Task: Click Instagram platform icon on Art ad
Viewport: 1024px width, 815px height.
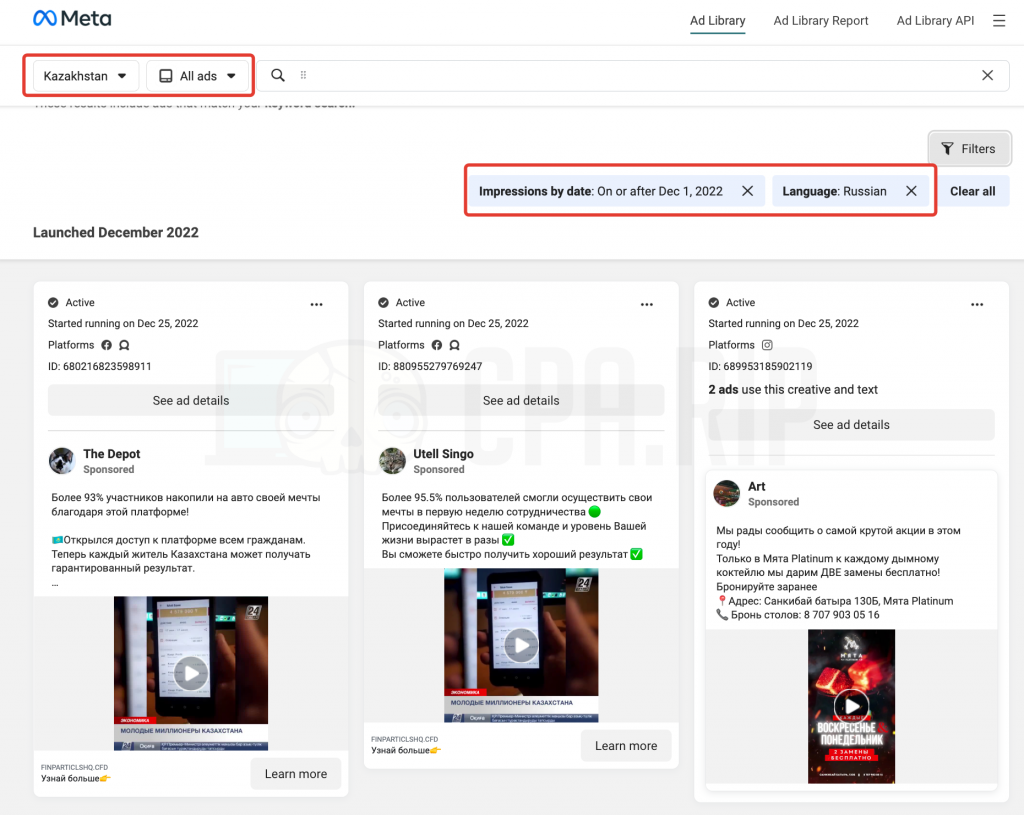Action: click(767, 345)
